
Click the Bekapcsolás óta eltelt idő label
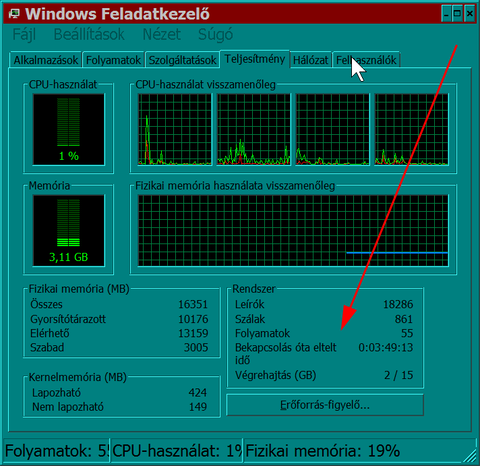(x=286, y=354)
